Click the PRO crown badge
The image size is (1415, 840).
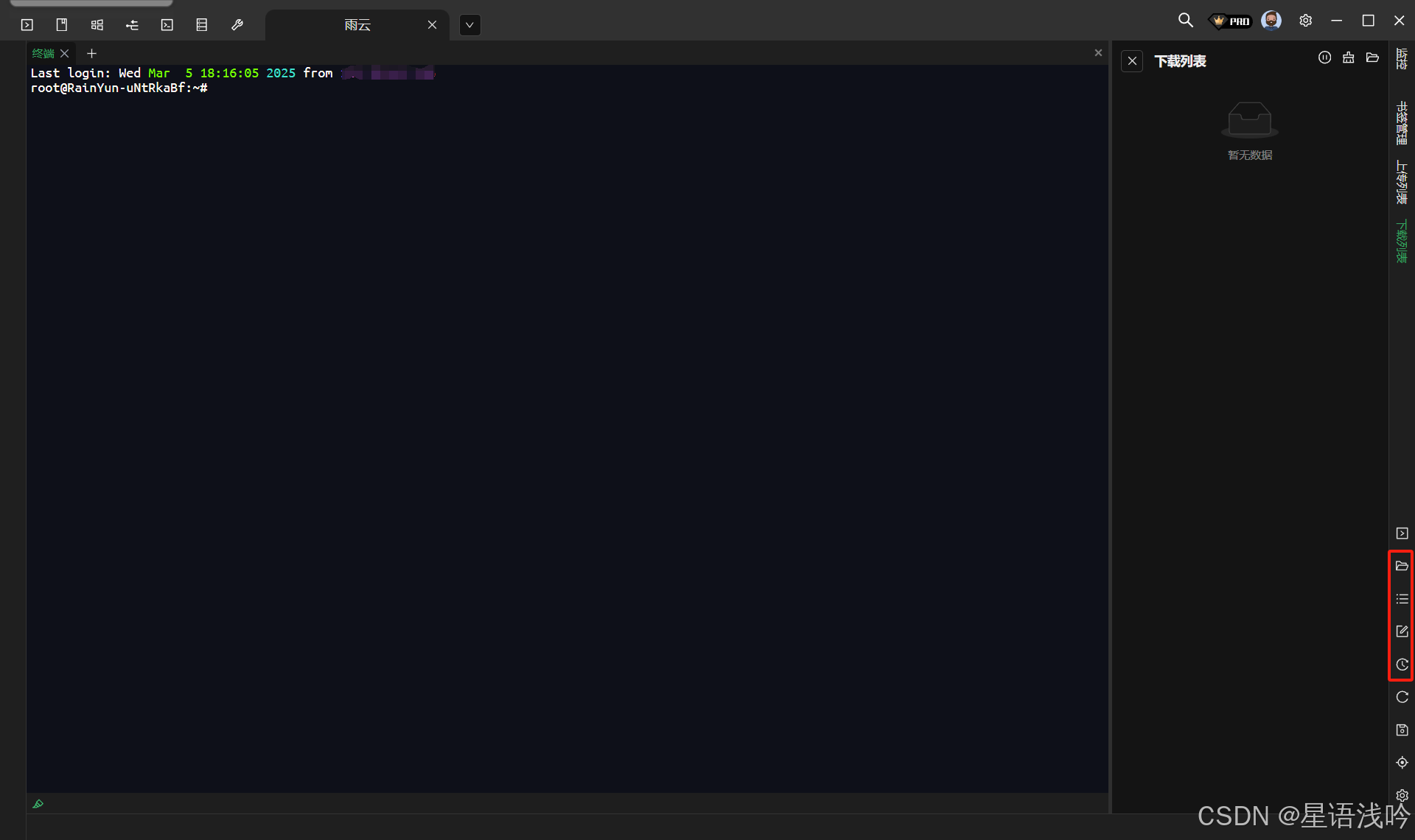(1231, 21)
